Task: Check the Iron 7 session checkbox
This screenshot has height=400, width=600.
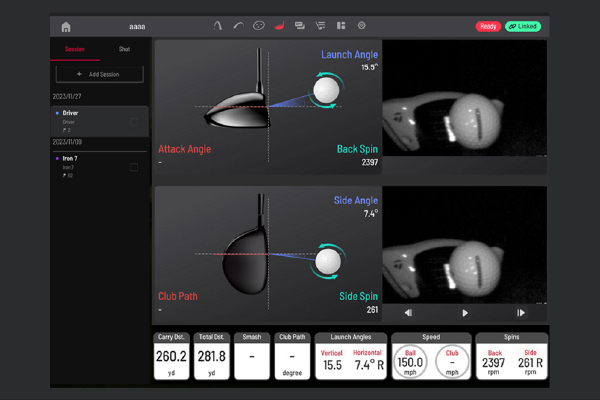Action: pos(134,167)
